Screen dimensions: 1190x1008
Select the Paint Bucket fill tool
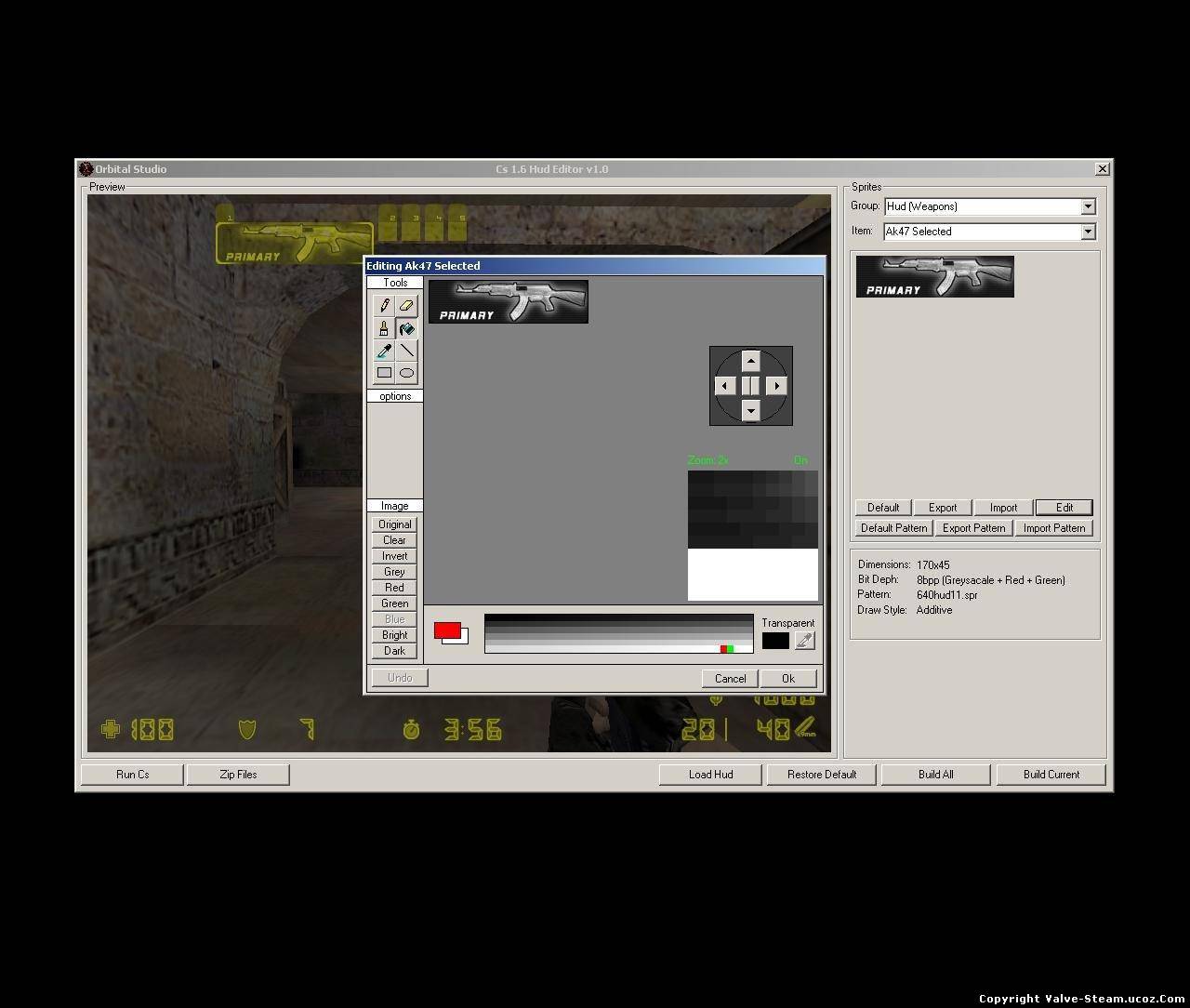(406, 328)
